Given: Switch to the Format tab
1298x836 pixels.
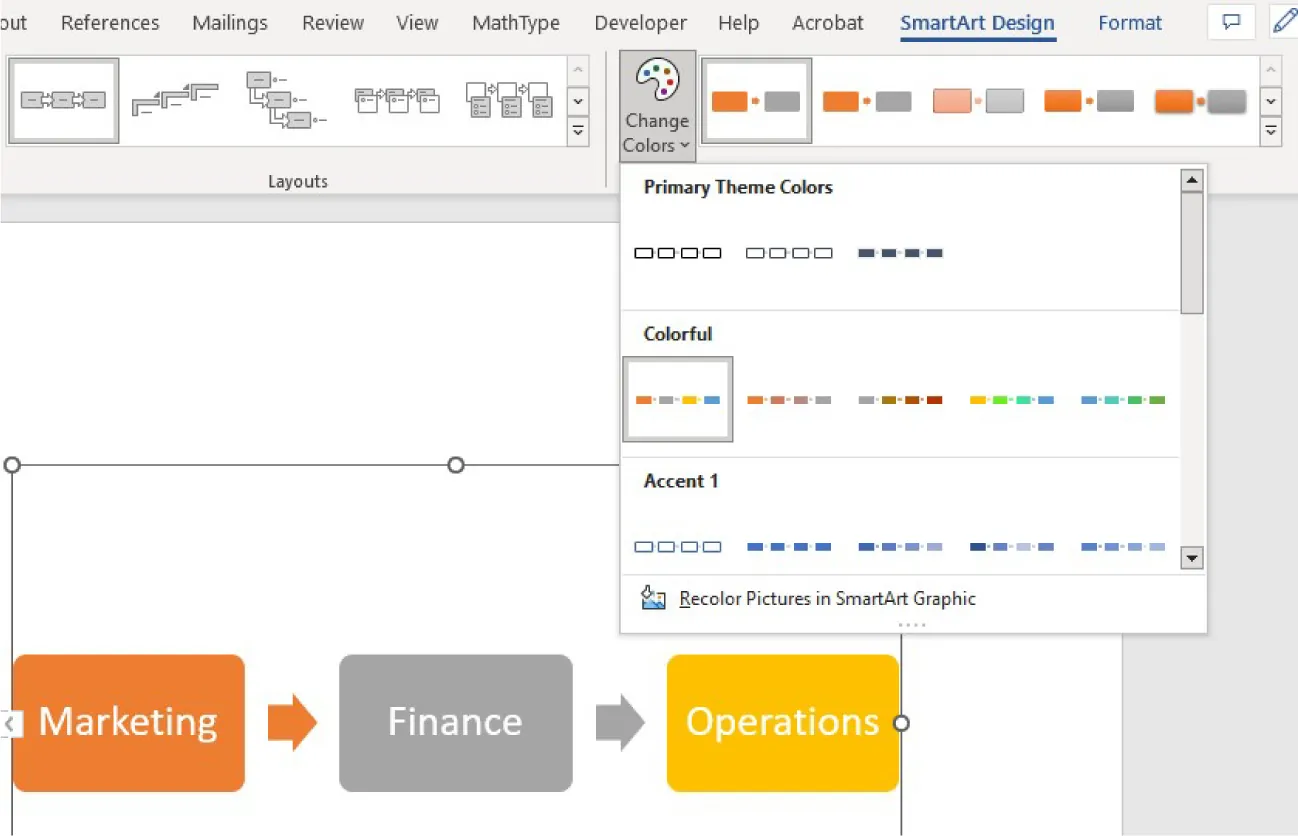Looking at the screenshot, I should (x=1129, y=22).
